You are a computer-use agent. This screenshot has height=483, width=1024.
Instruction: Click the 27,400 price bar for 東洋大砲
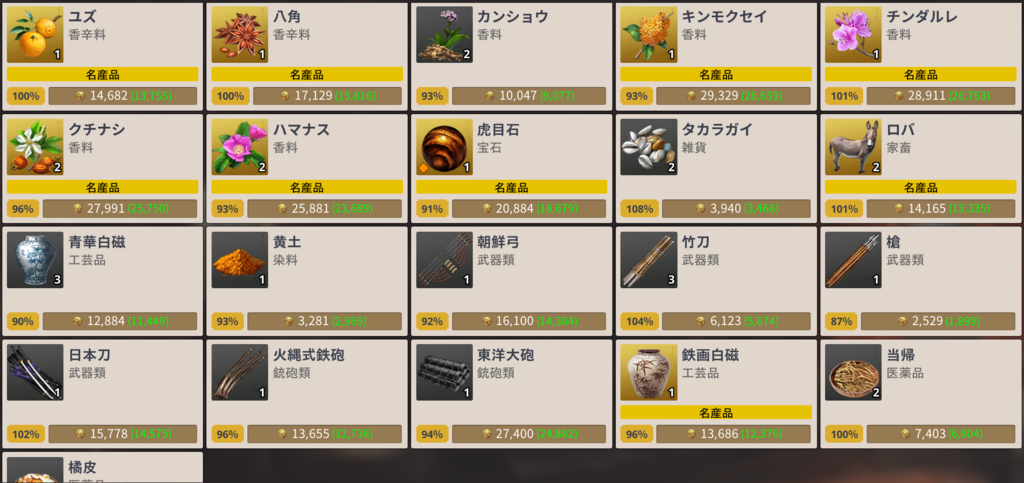pos(529,434)
